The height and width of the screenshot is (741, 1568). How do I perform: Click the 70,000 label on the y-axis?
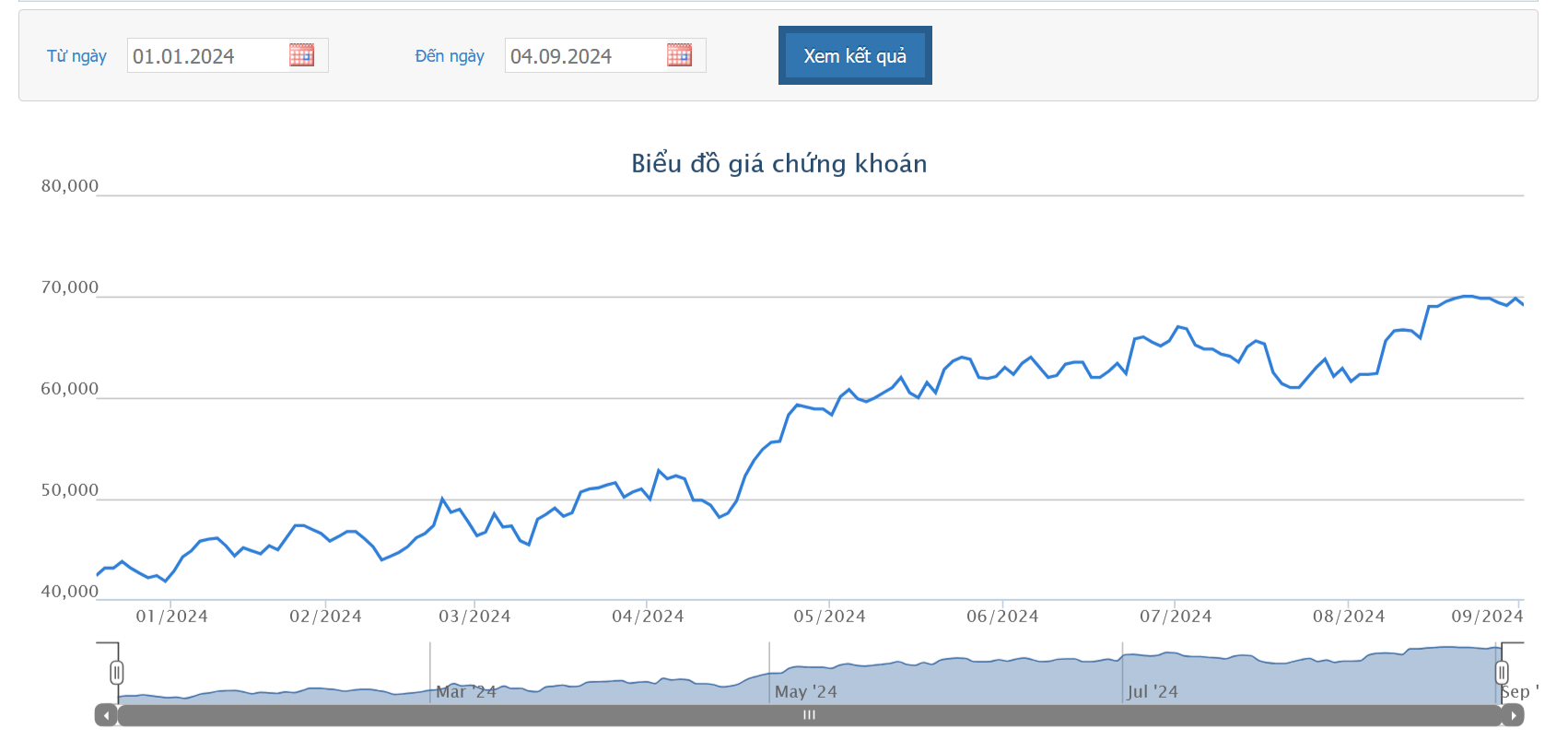coord(69,288)
